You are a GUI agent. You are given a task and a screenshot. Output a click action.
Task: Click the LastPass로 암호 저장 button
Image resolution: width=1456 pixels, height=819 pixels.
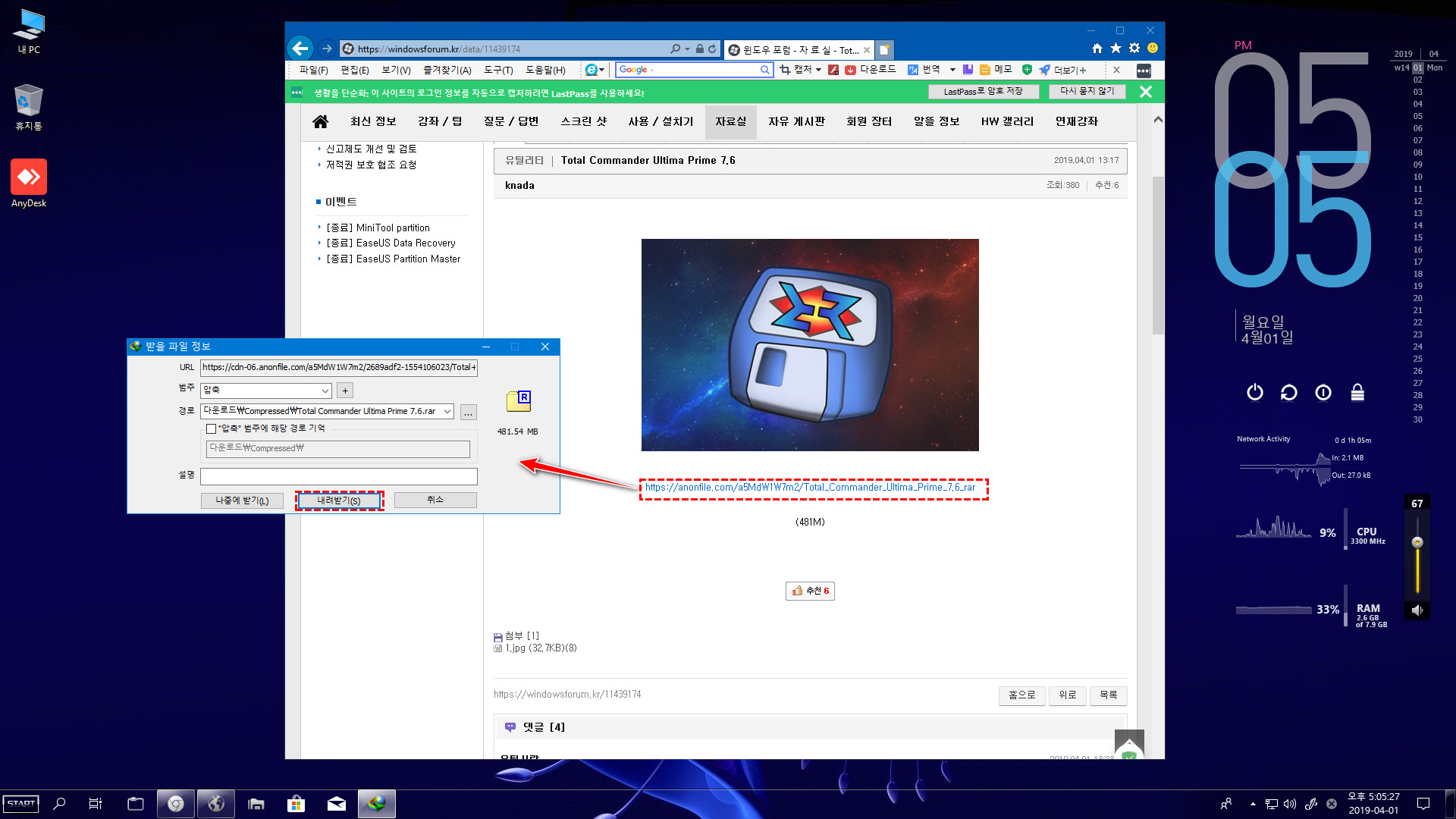click(x=983, y=92)
